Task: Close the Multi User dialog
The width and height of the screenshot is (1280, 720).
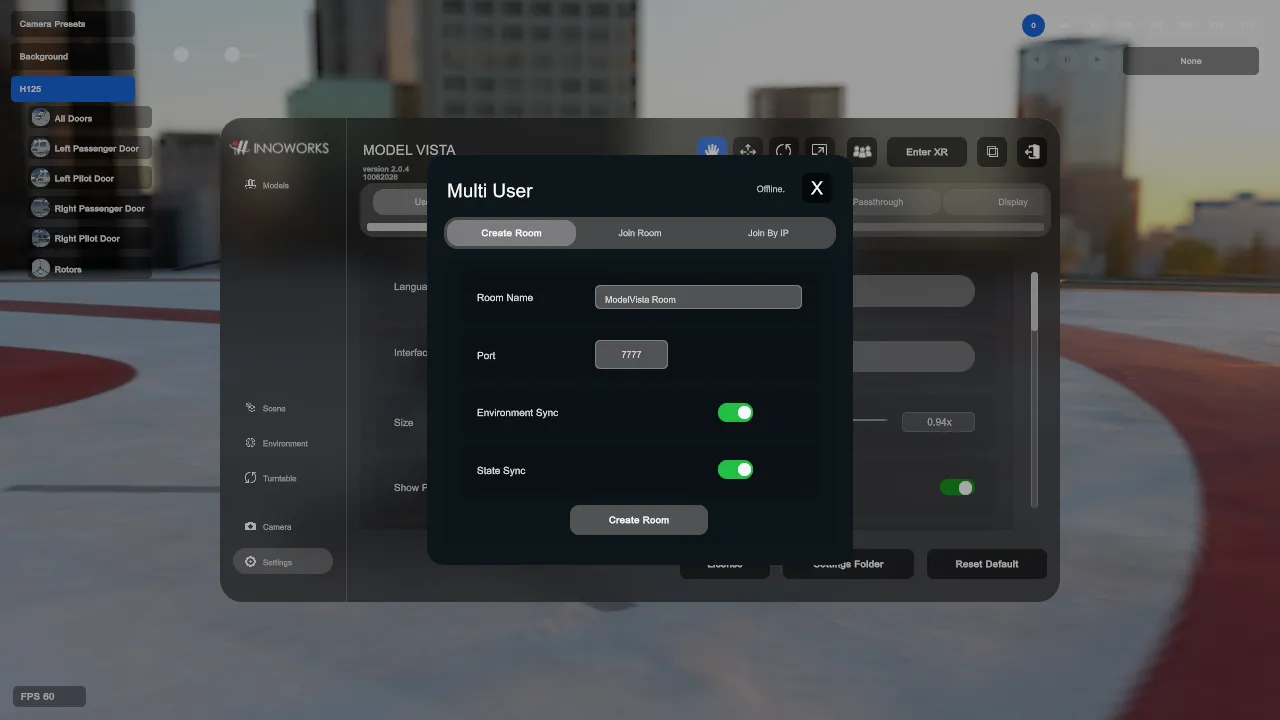Action: point(817,188)
